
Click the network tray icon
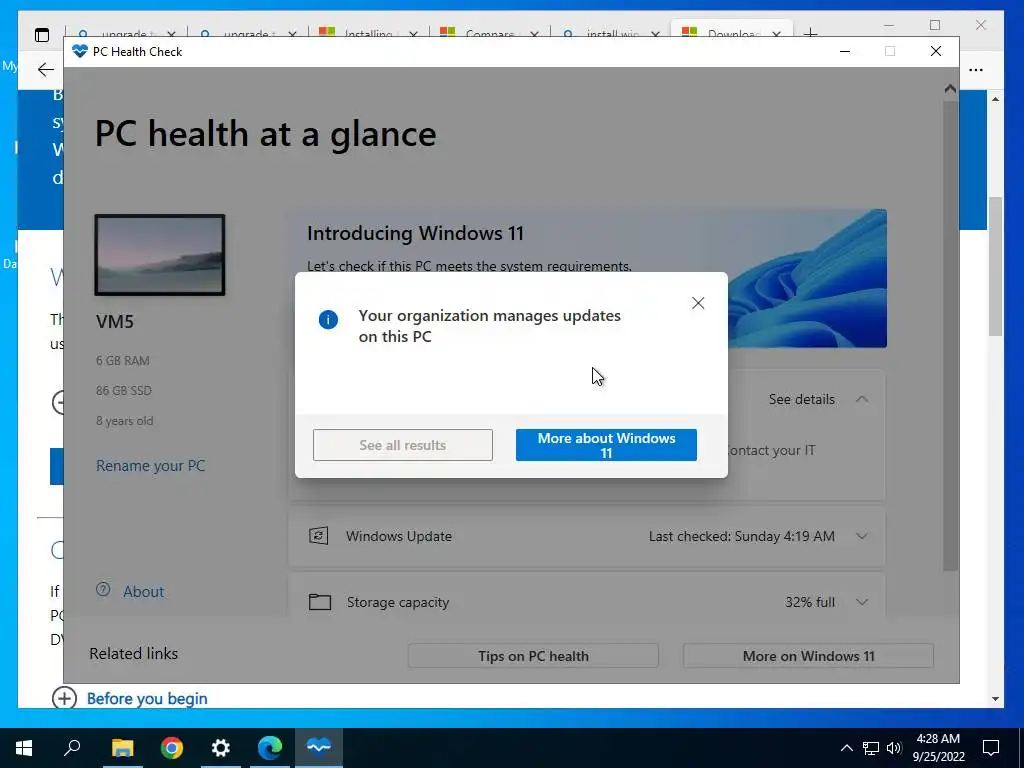point(871,748)
